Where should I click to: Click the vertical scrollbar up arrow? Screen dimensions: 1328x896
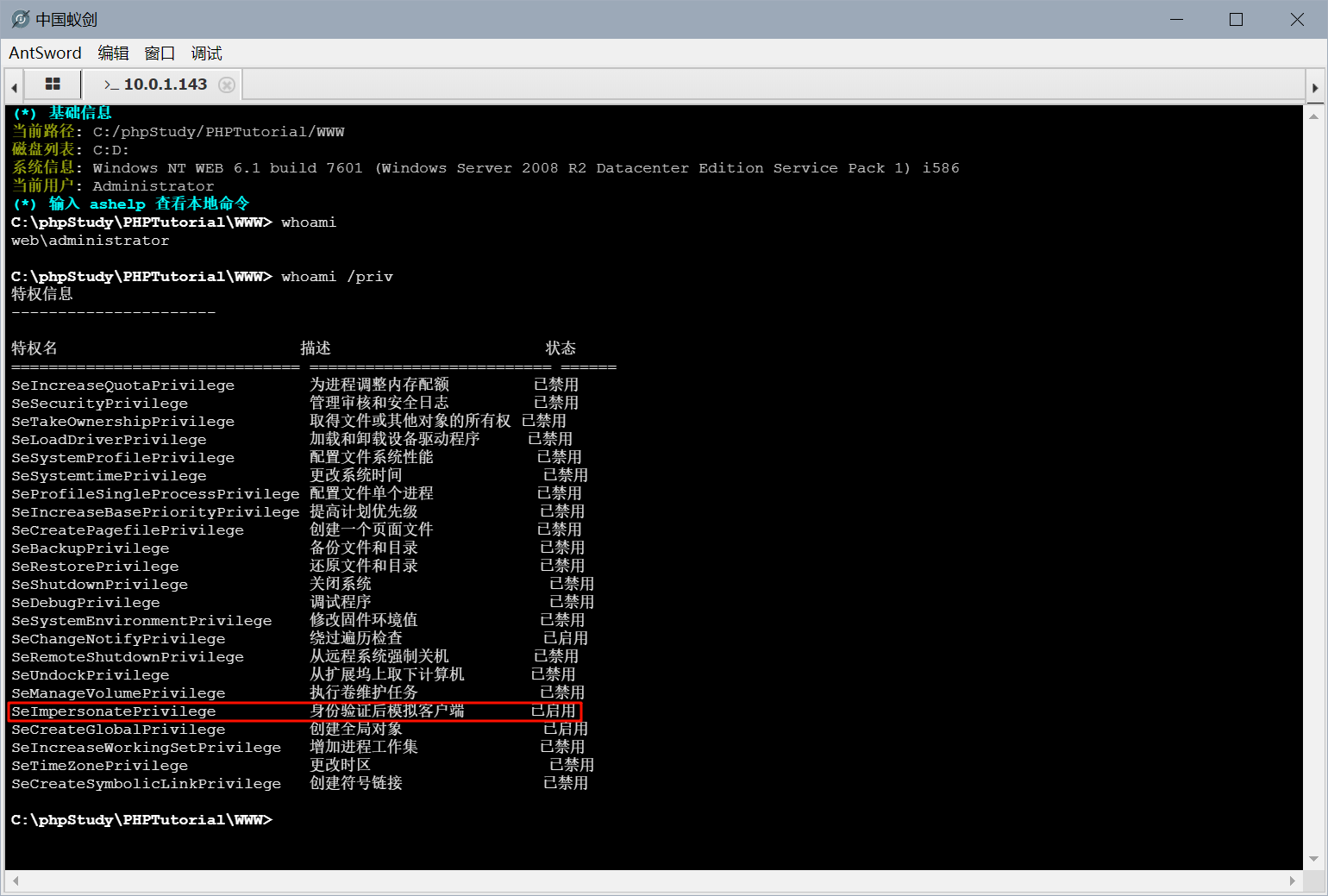pos(1314,116)
